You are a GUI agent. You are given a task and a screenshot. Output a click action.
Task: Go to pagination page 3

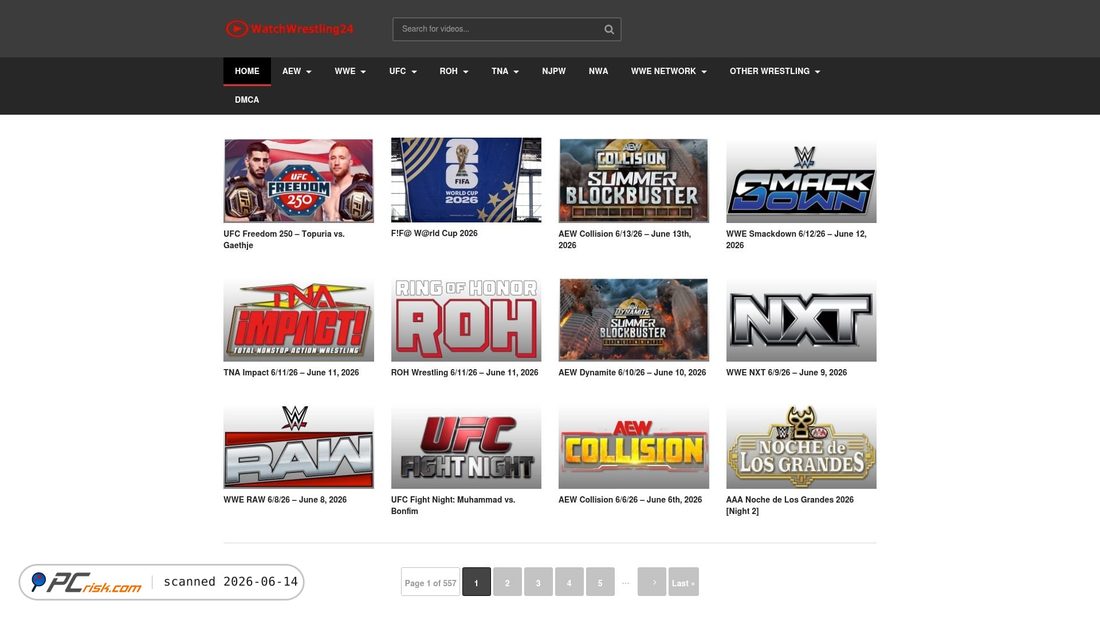click(538, 583)
